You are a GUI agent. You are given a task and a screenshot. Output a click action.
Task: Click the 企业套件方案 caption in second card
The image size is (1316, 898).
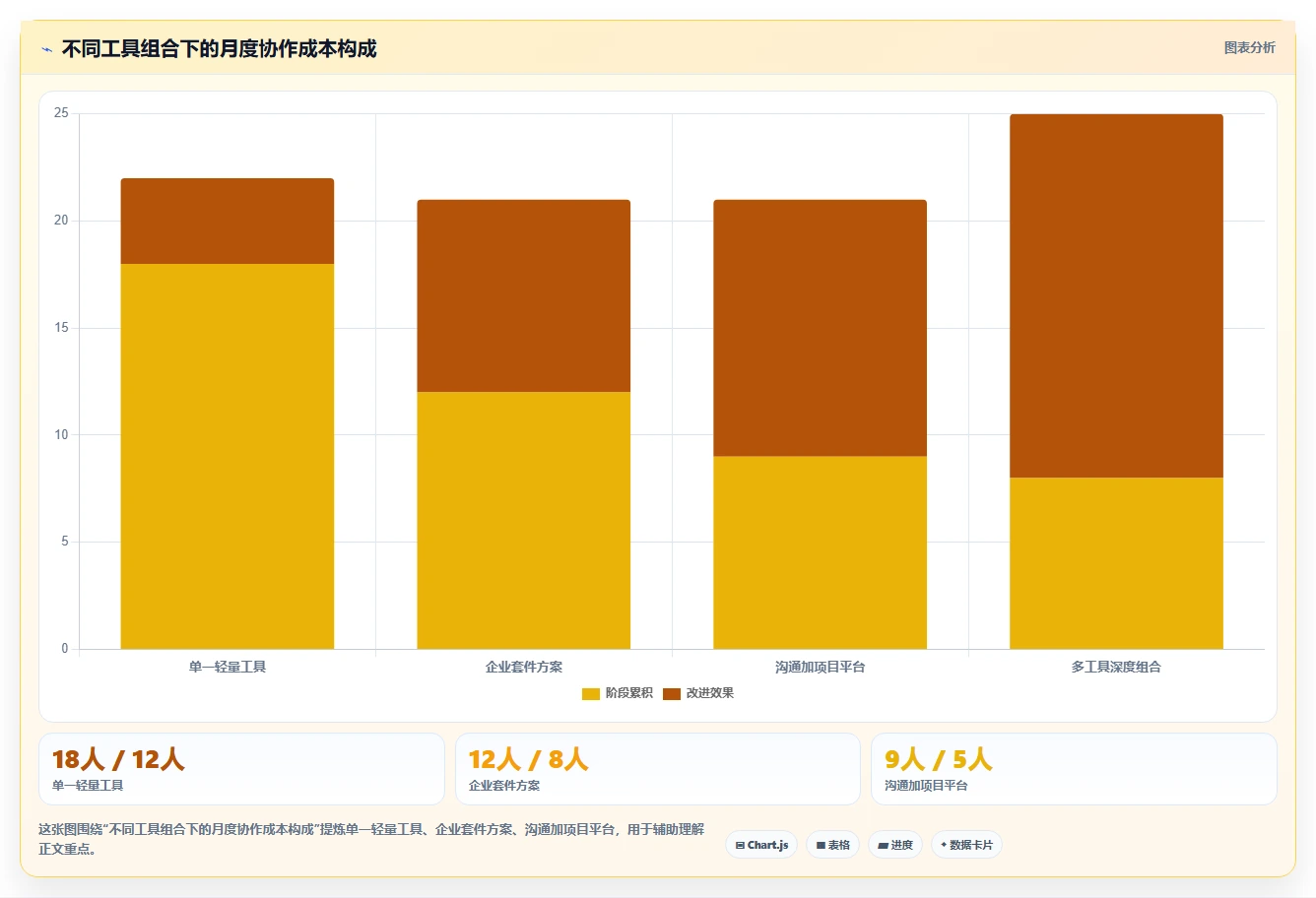504,786
